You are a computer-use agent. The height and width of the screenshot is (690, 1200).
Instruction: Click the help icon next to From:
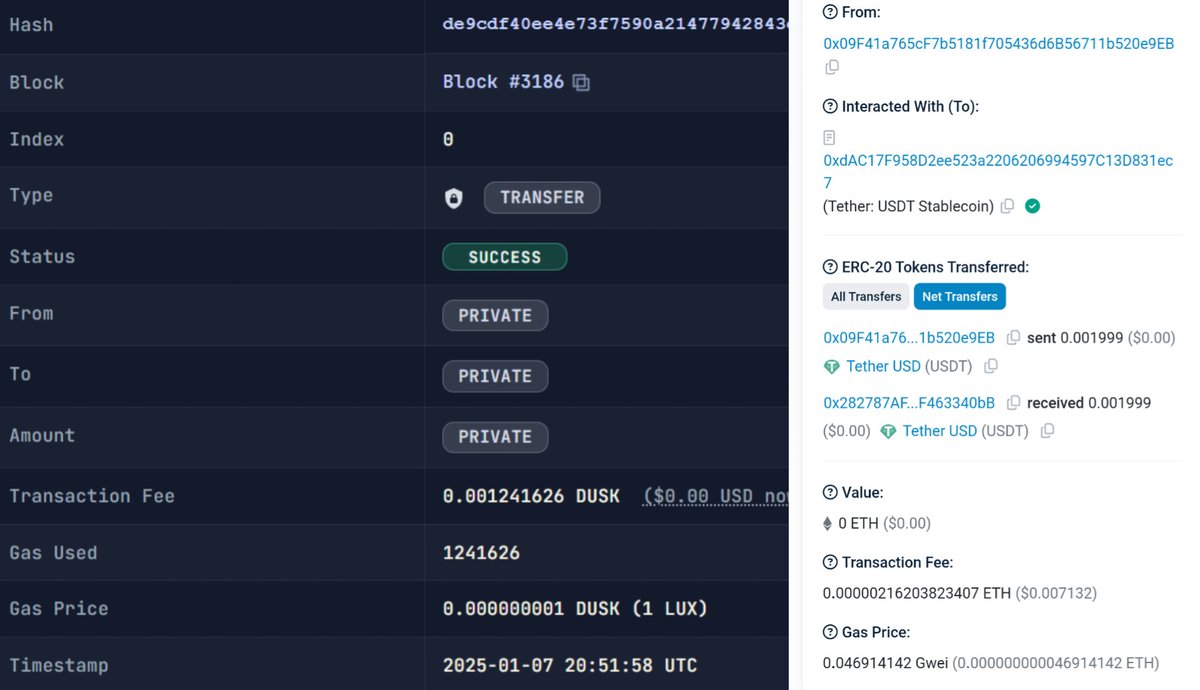coord(830,12)
